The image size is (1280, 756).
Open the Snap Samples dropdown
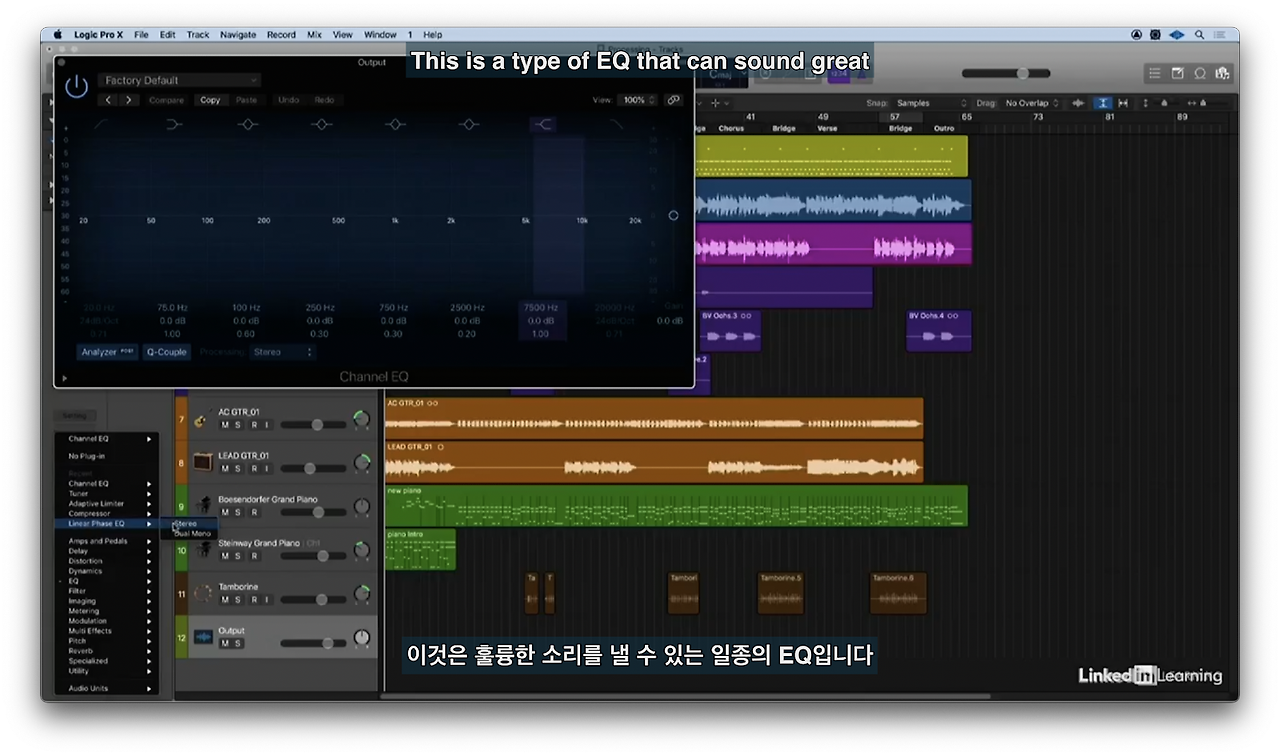coord(930,103)
